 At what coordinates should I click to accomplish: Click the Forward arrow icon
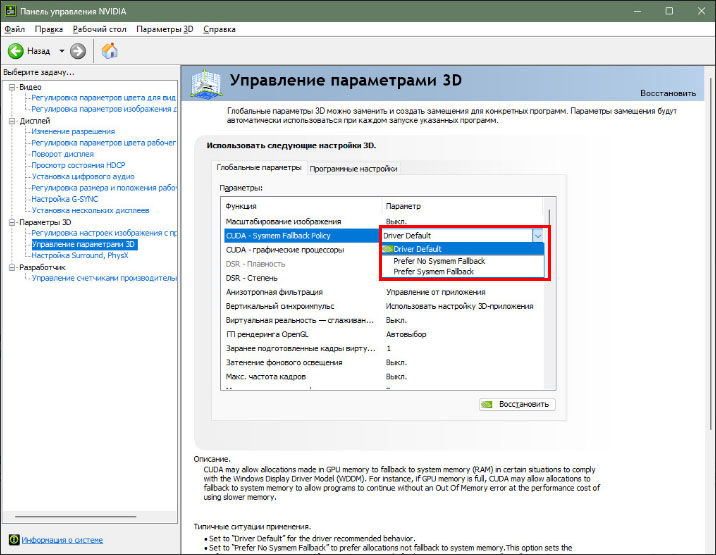pos(78,51)
